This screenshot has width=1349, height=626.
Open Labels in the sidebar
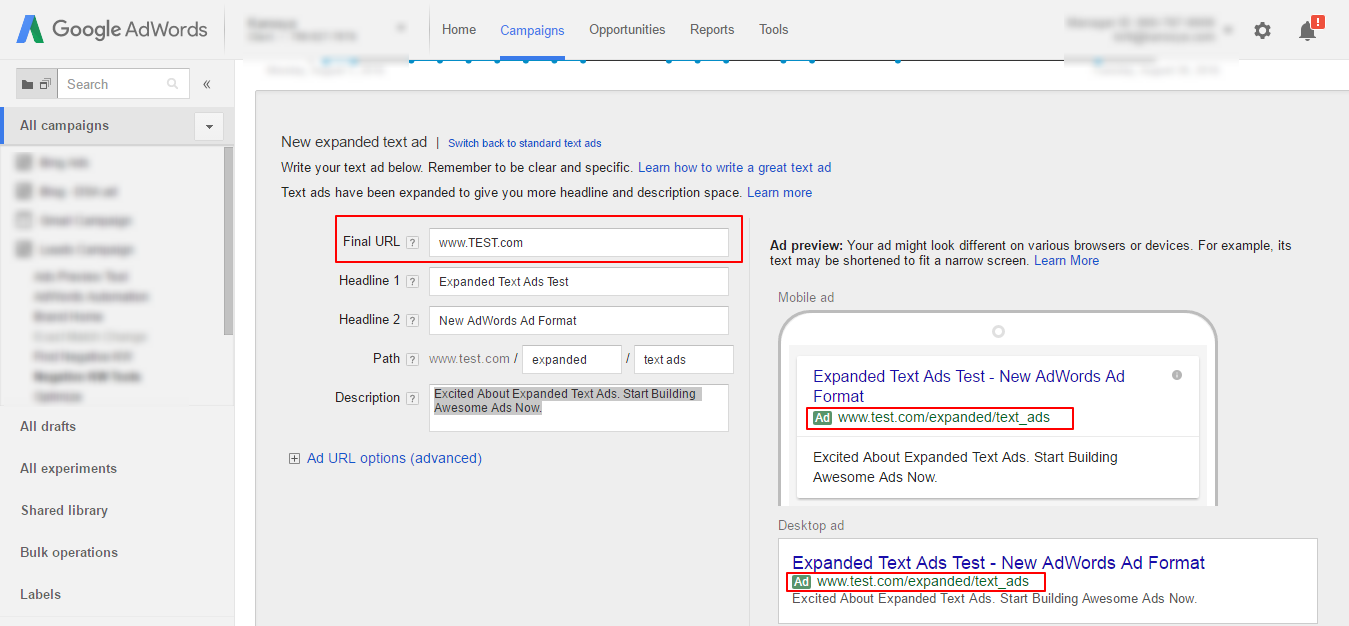pos(40,594)
